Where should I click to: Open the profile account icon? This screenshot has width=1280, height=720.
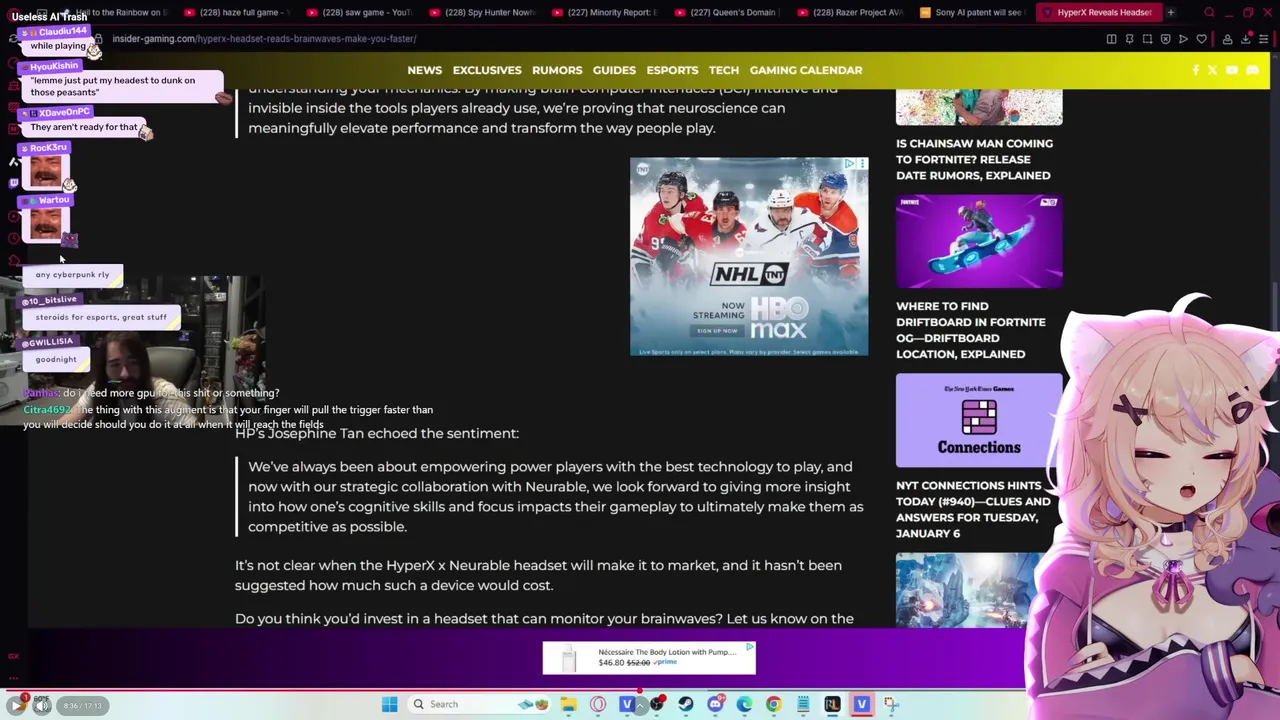[x=1227, y=39]
